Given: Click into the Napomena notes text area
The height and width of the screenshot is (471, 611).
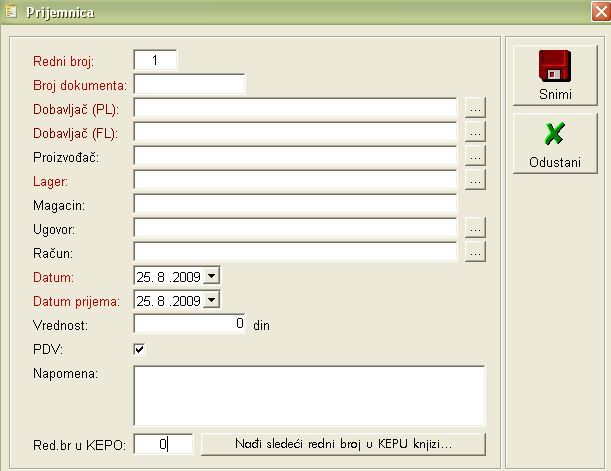Looking at the screenshot, I should [x=308, y=396].
